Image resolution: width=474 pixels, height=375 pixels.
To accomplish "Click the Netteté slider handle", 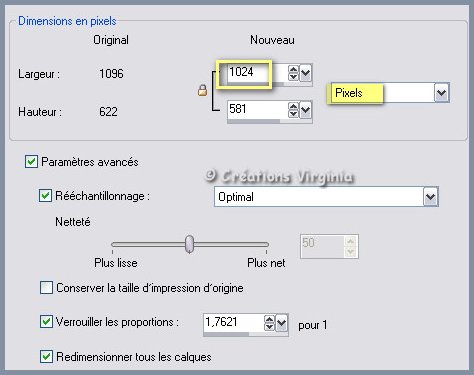I will (189, 244).
